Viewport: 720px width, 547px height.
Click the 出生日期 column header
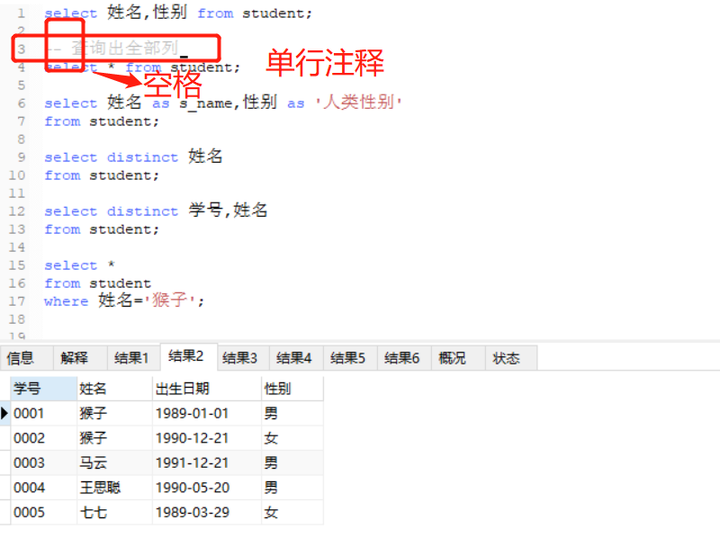click(207, 389)
